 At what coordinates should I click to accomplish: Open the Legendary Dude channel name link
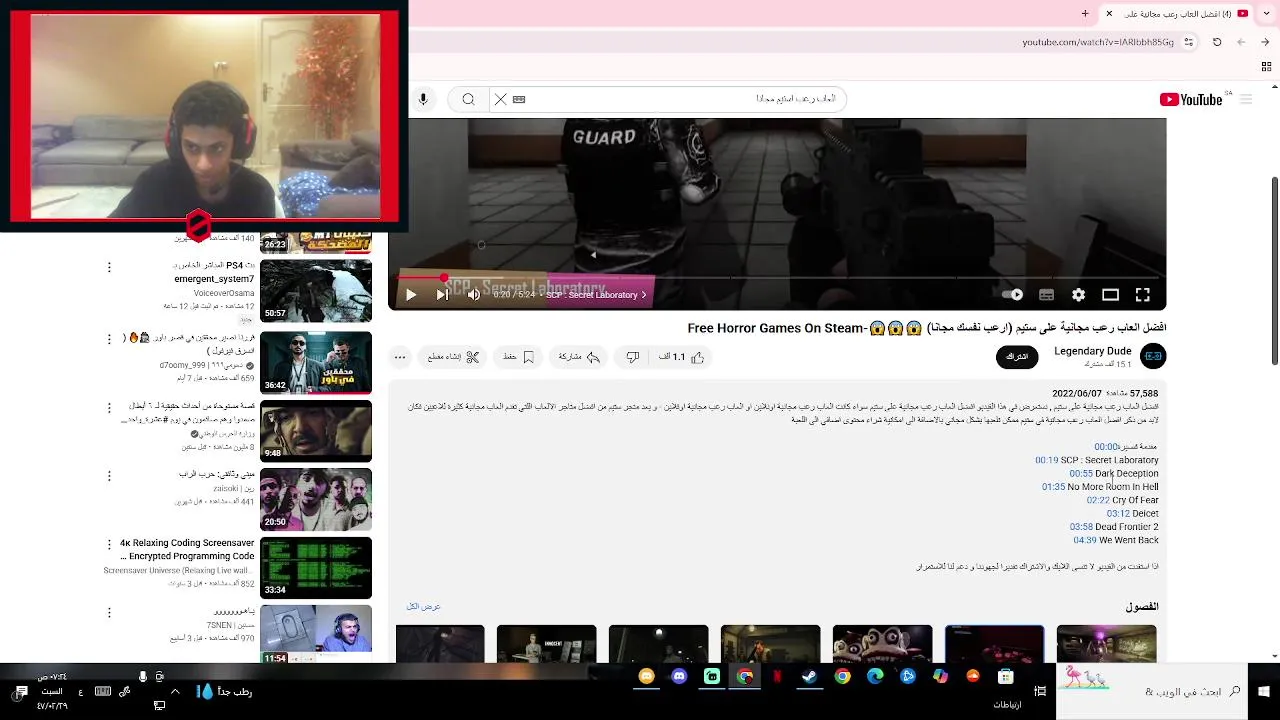(x=1092, y=351)
